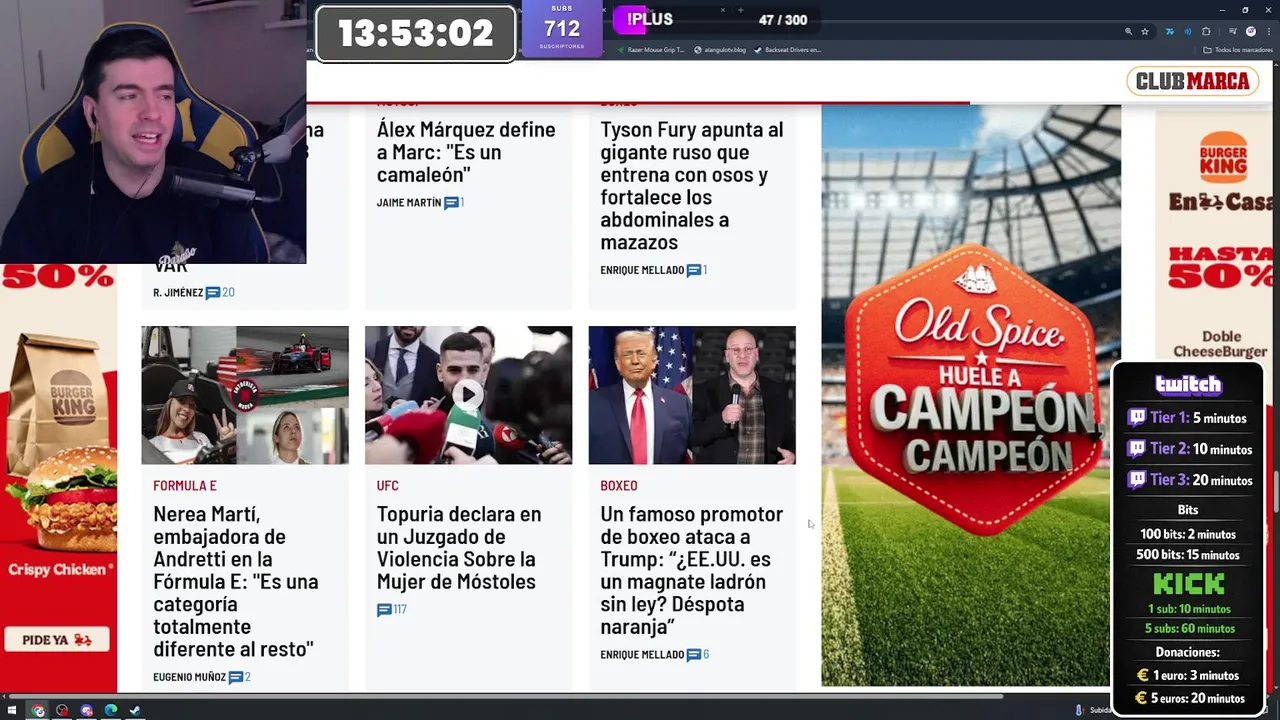Open the boxing promoter attacks Trump headline
This screenshot has height=720, width=1280.
pyautogui.click(x=692, y=570)
